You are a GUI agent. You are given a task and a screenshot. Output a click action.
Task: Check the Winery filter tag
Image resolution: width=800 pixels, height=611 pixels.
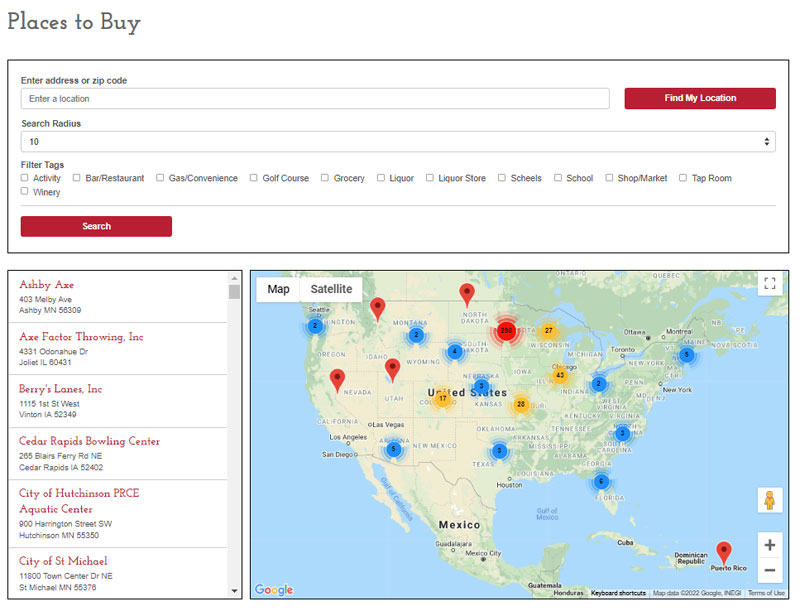click(x=22, y=192)
